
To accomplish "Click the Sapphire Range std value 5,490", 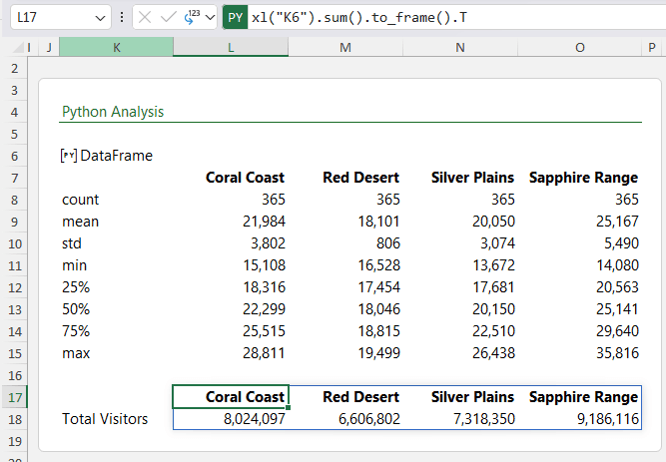I will (x=622, y=243).
